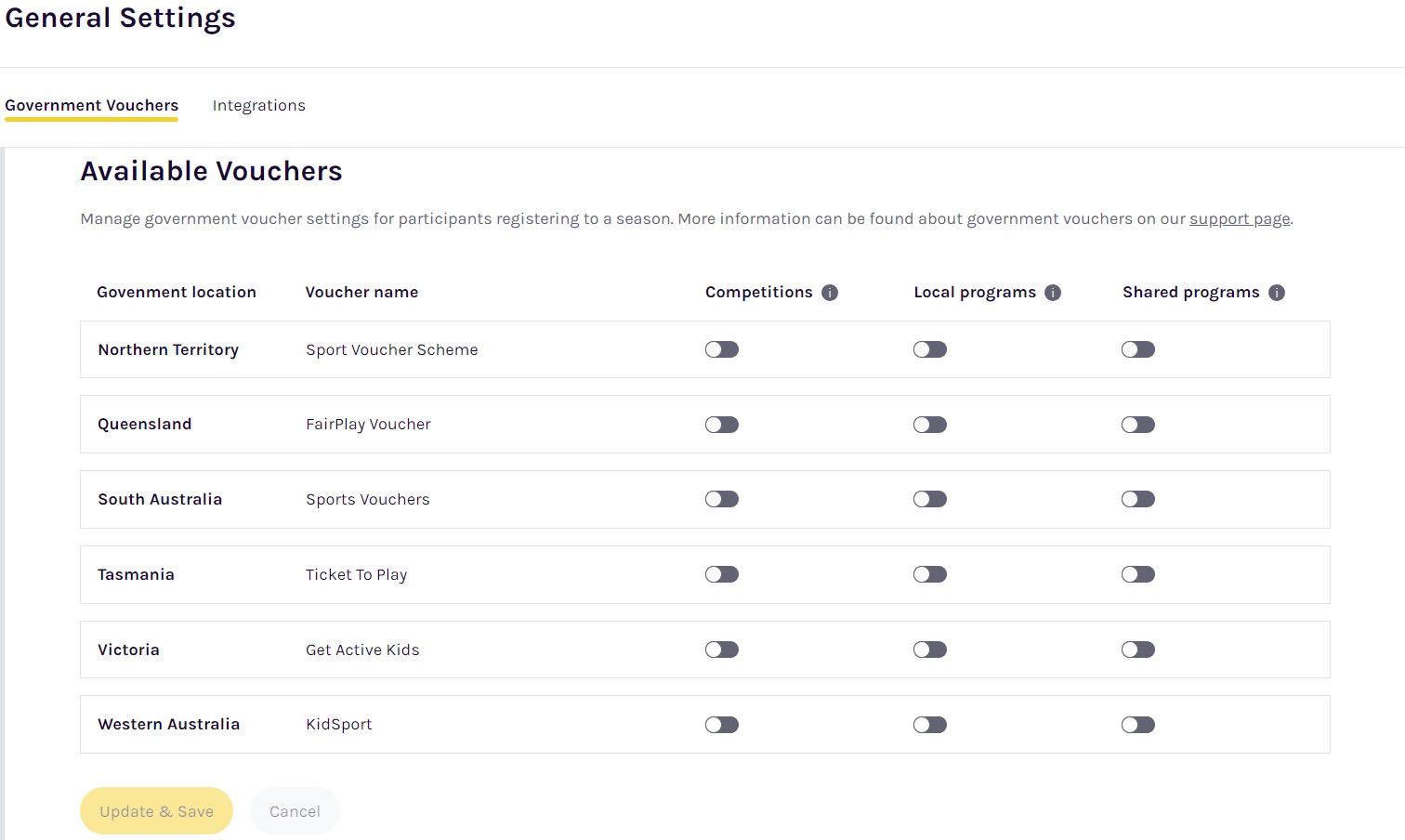
Task: Enable Shared programs for Northern Territory
Action: point(1137,349)
